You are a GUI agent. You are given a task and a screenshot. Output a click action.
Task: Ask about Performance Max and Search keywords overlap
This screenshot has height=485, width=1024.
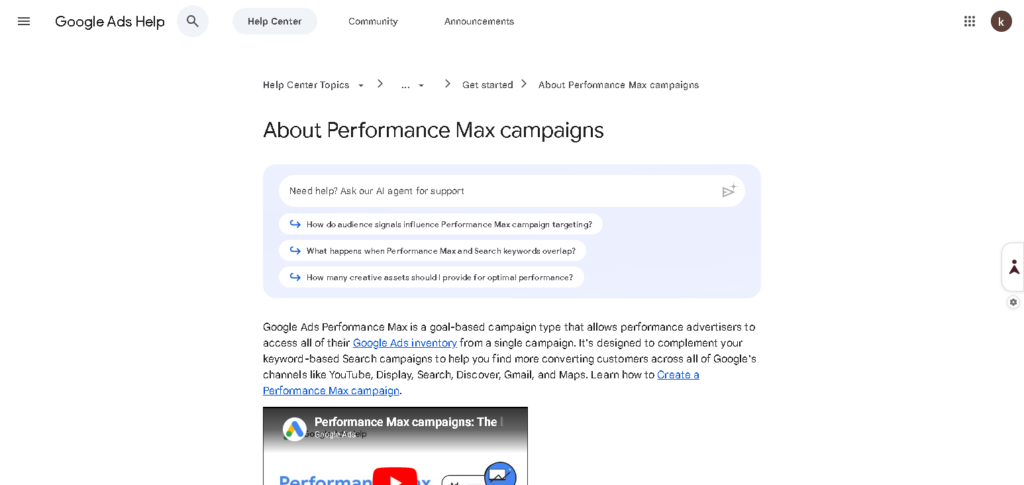coord(432,251)
